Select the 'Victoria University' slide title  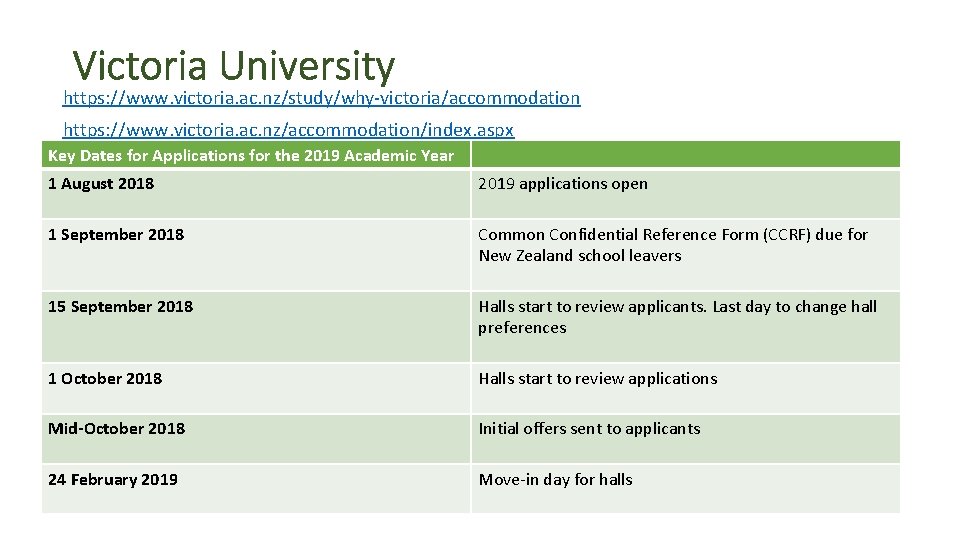click(x=234, y=66)
